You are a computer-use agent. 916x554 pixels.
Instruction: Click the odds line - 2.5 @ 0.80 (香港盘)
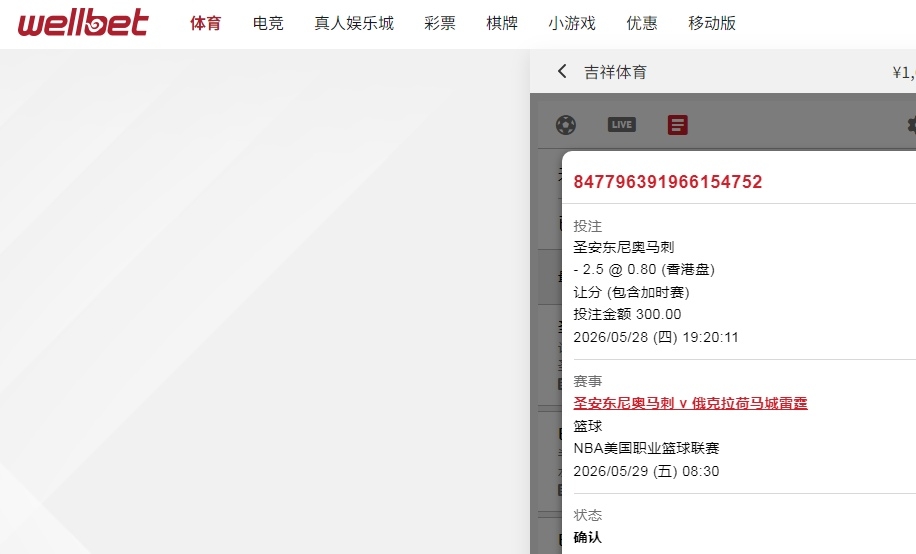[x=644, y=269]
